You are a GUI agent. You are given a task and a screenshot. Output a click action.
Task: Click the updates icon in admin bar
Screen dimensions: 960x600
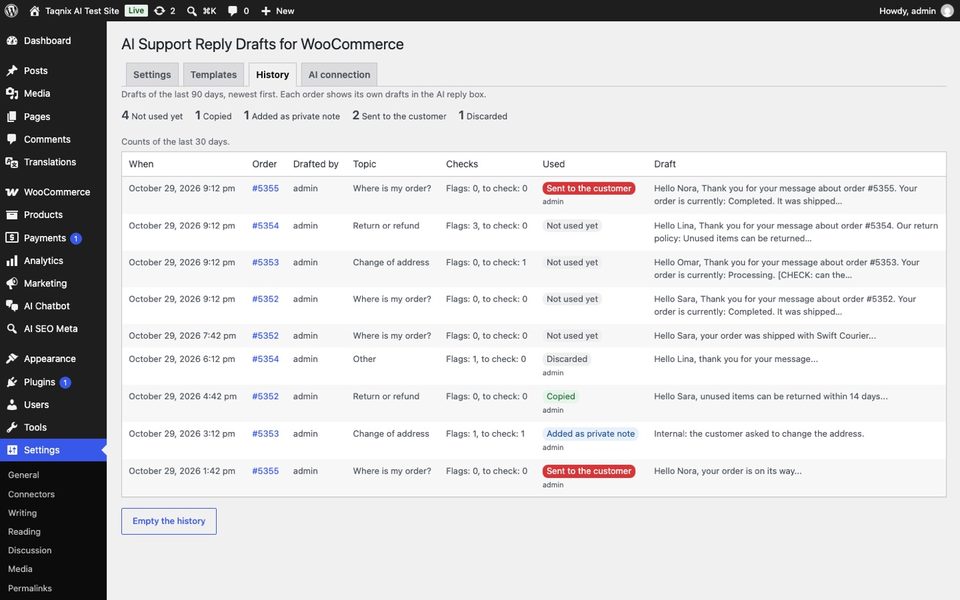point(159,10)
